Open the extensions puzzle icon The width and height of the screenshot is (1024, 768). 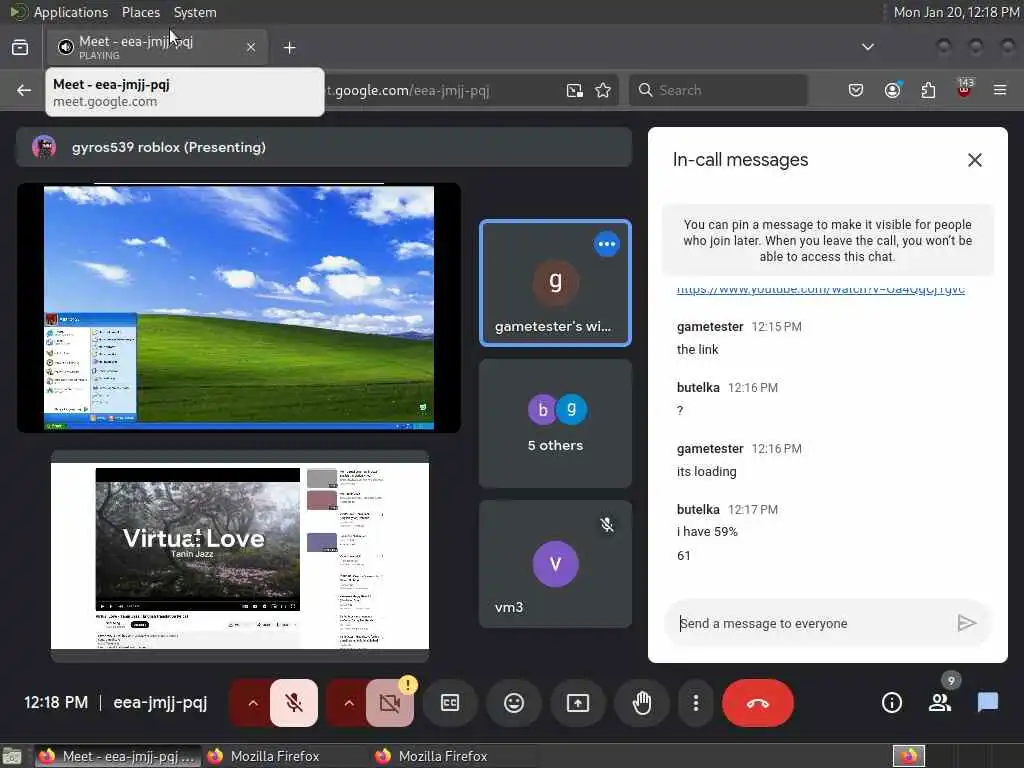click(928, 90)
